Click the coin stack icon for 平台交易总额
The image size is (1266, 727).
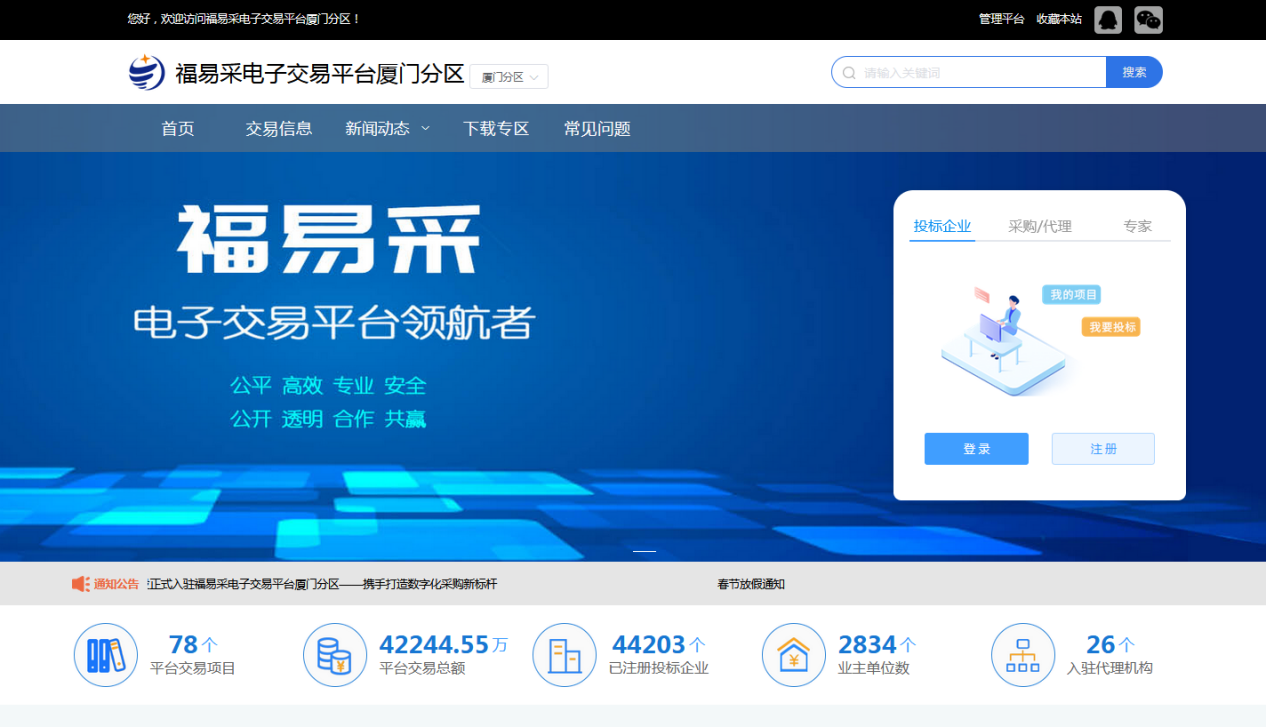point(334,655)
